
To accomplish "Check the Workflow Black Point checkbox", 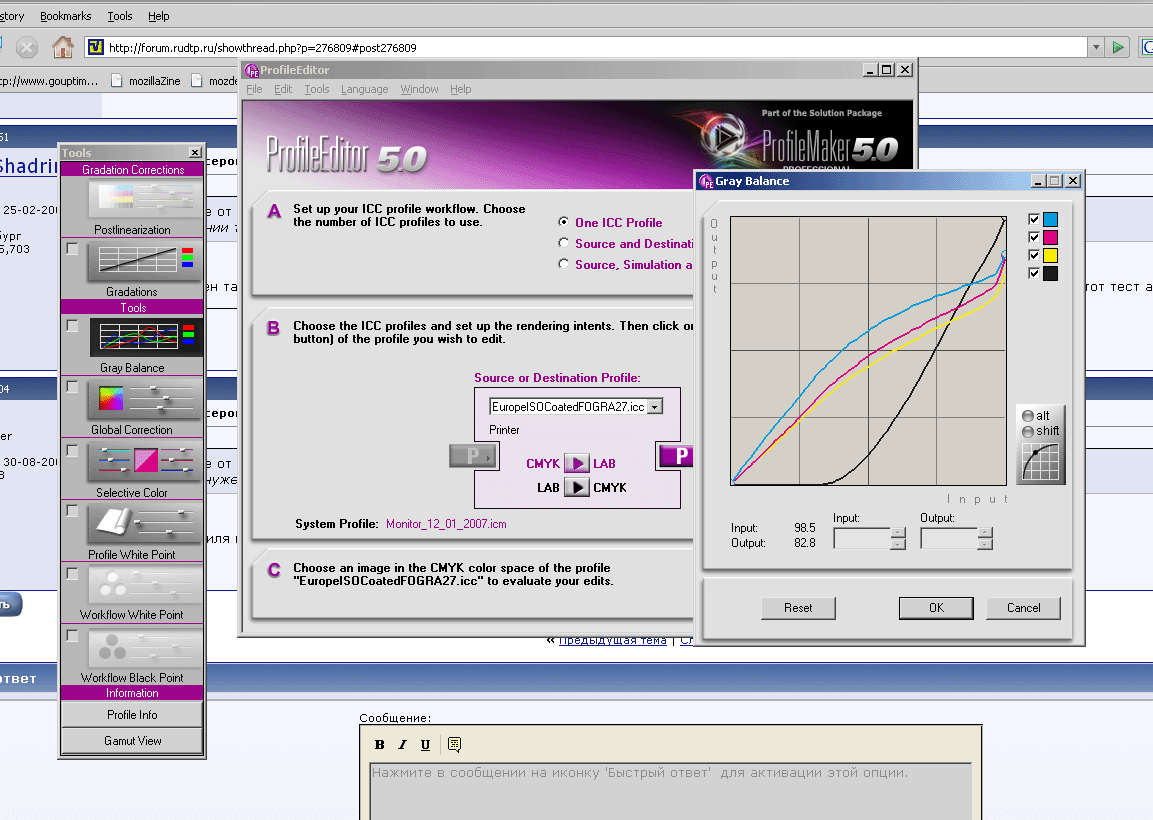I will click(x=72, y=635).
